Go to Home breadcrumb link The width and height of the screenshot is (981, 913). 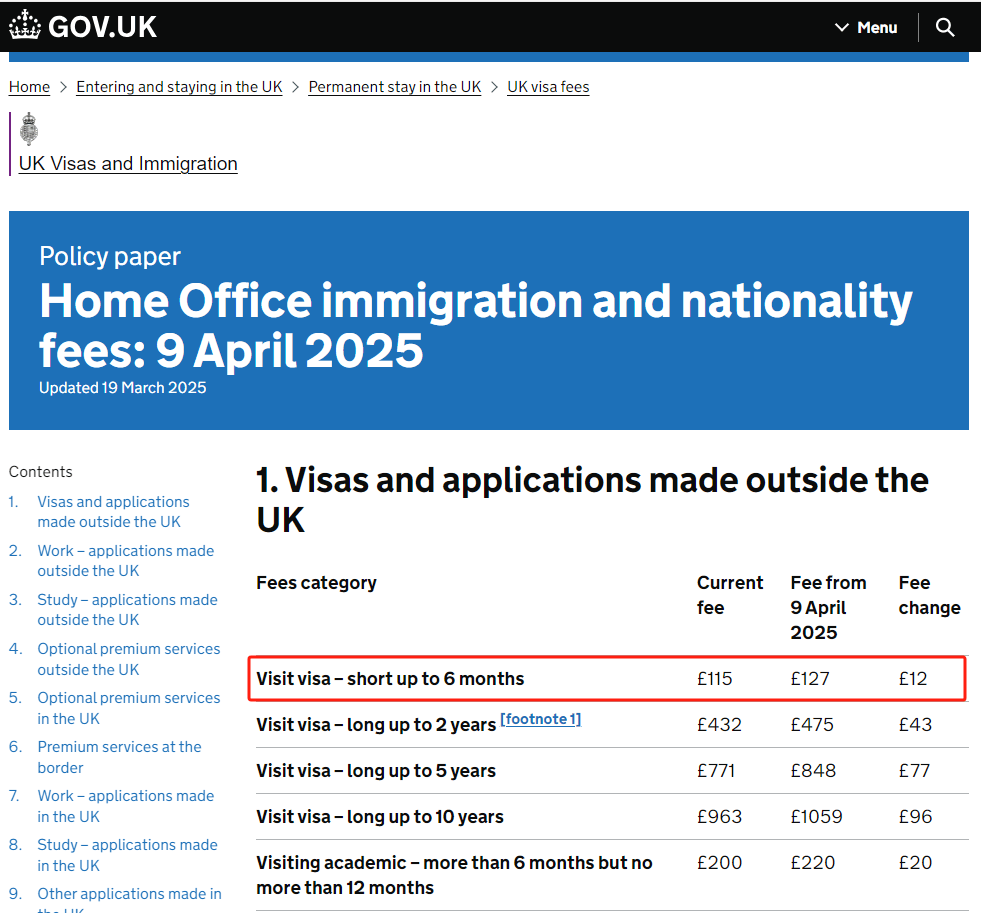(x=29, y=87)
